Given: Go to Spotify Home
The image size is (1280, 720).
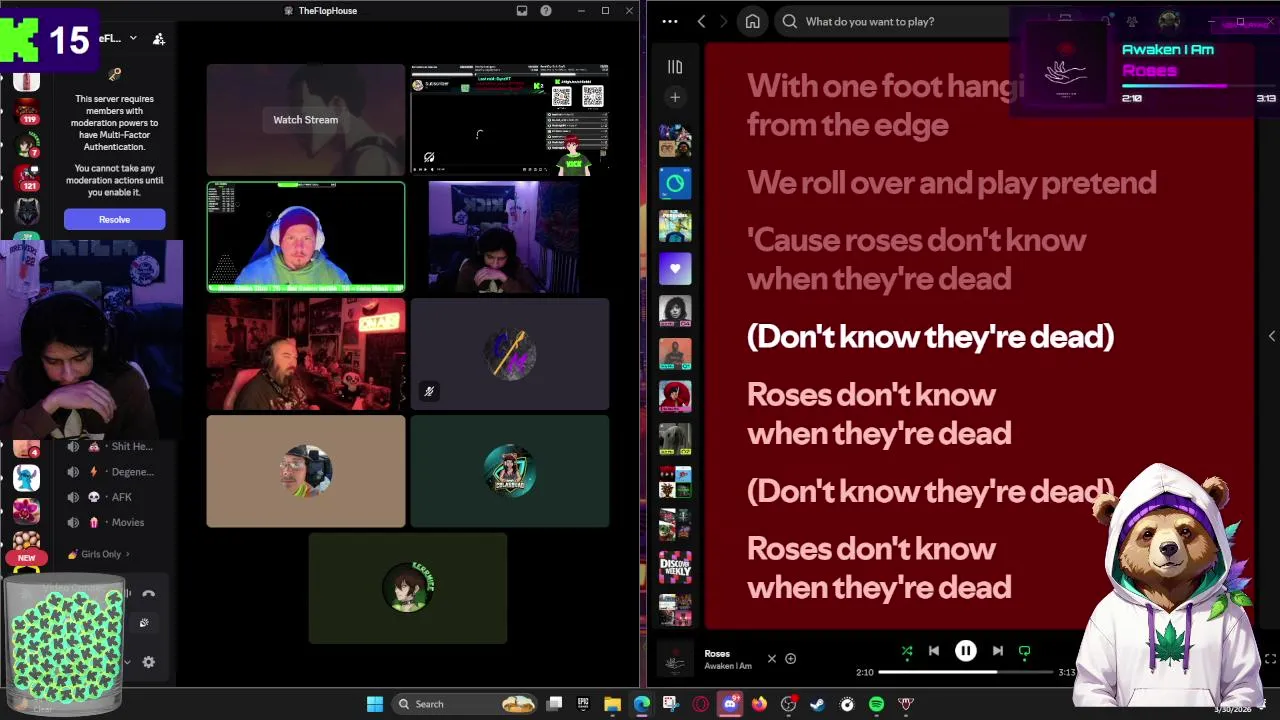Looking at the screenshot, I should tap(752, 21).
